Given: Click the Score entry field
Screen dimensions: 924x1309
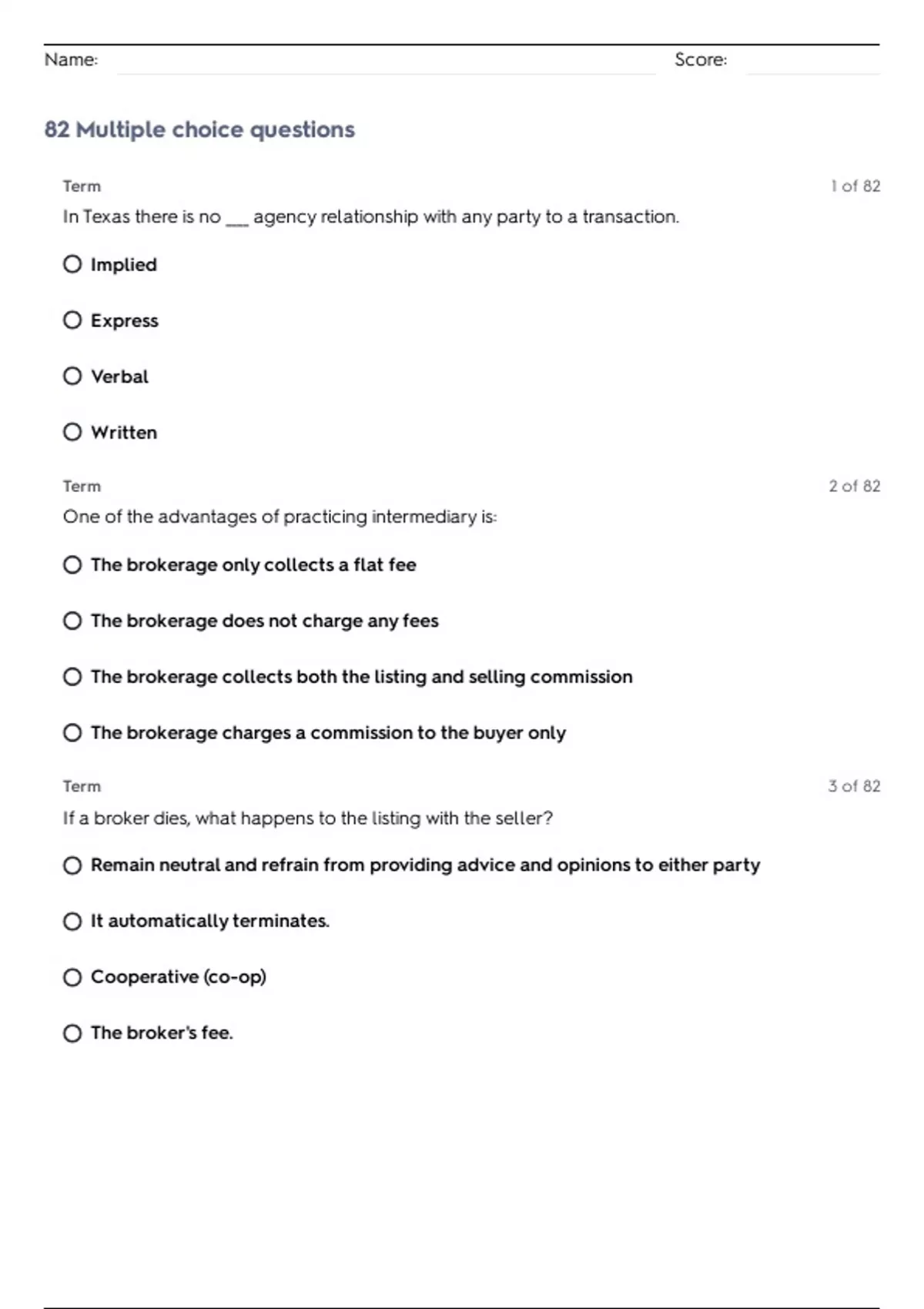Looking at the screenshot, I should click(812, 62).
